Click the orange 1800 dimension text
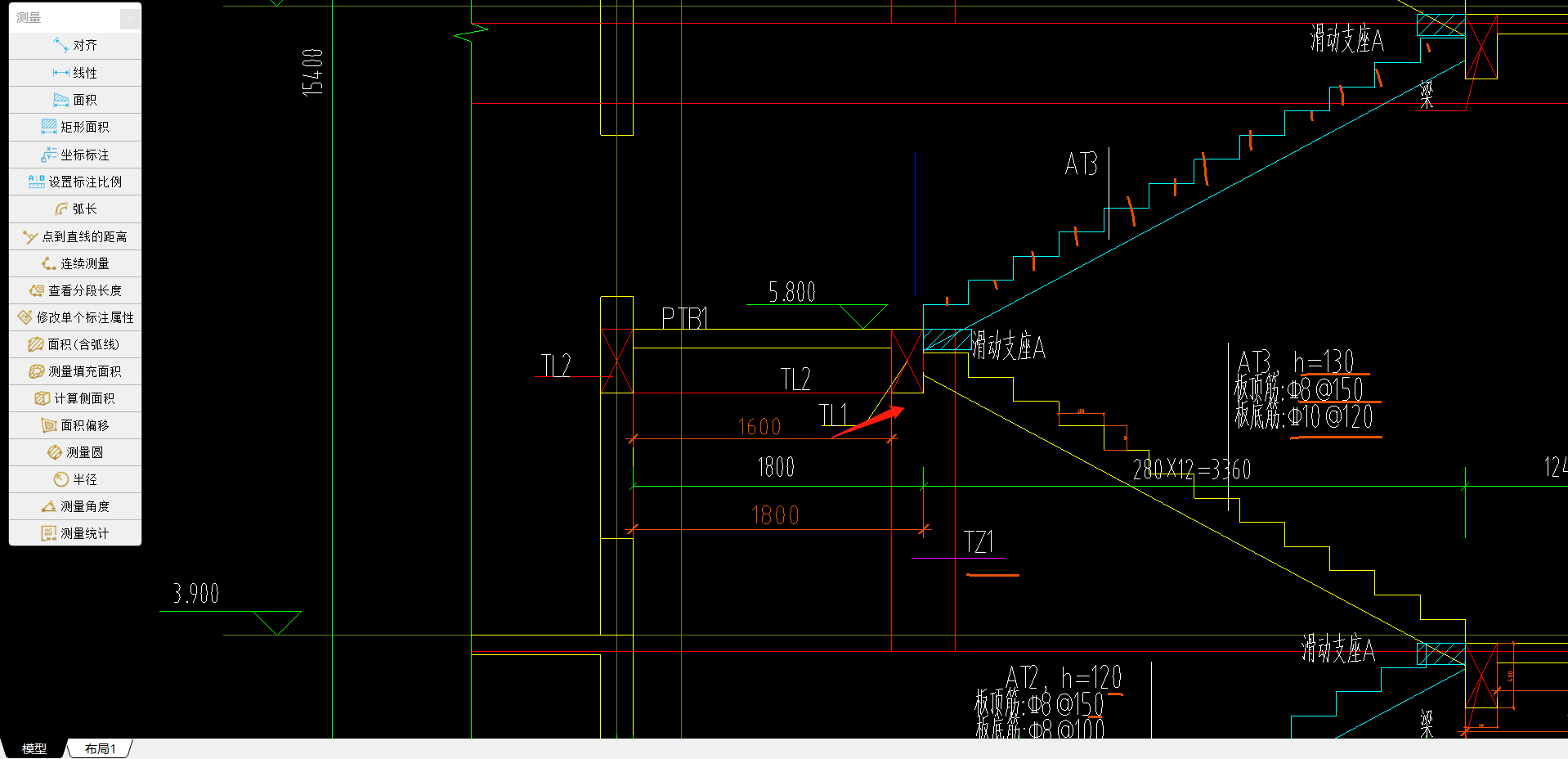The width and height of the screenshot is (1568, 759). 775,515
